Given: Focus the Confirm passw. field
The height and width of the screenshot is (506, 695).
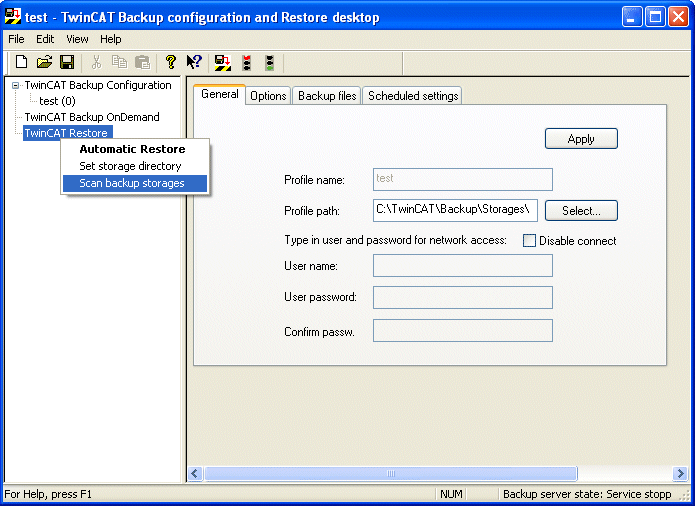Looking at the screenshot, I should tap(463, 331).
